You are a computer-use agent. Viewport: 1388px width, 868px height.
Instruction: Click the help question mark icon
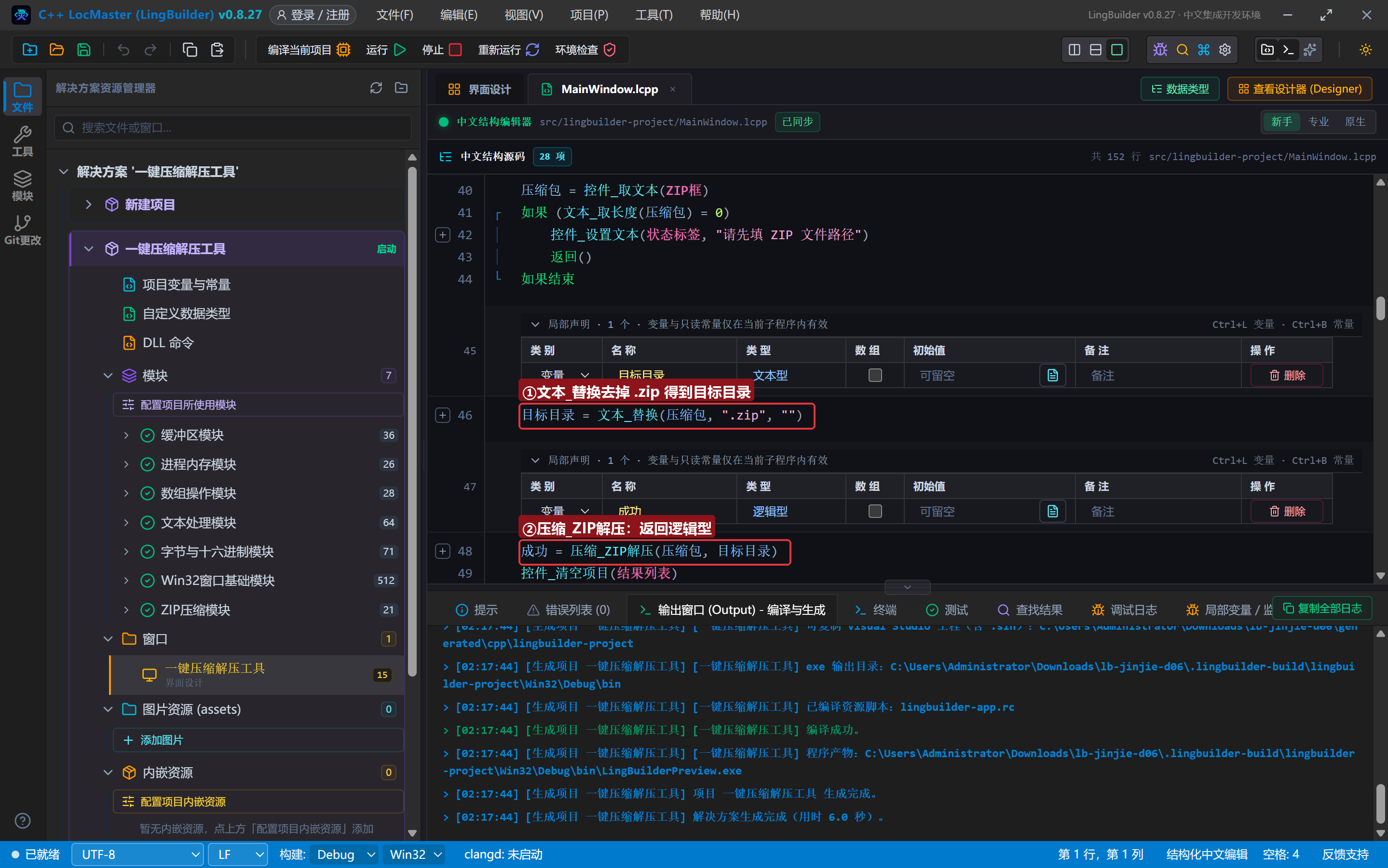click(22, 820)
